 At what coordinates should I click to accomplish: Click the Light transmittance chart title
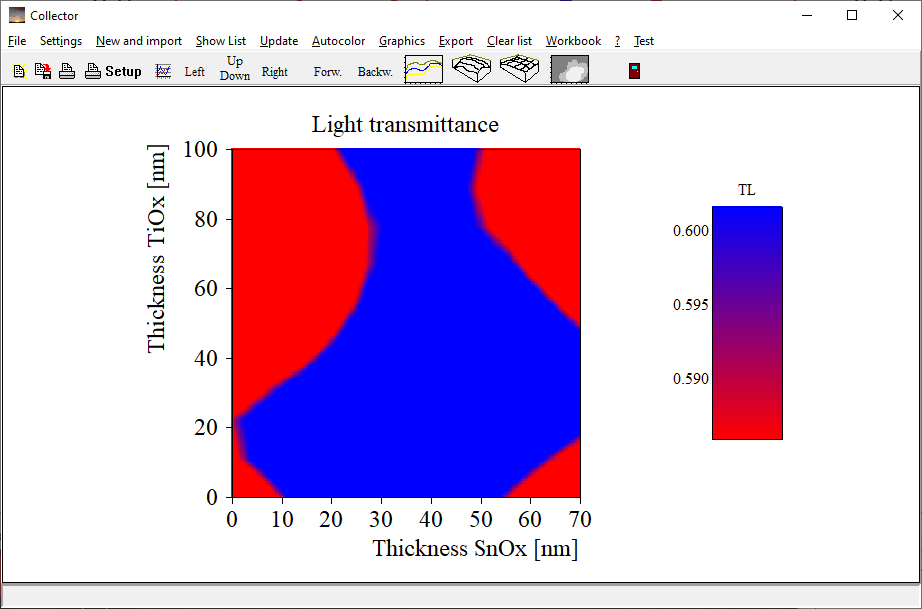click(405, 124)
